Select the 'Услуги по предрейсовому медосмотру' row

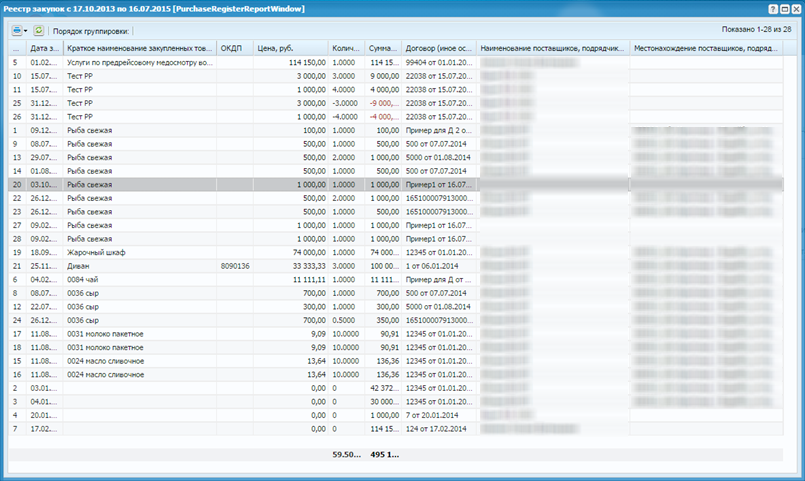139,62
